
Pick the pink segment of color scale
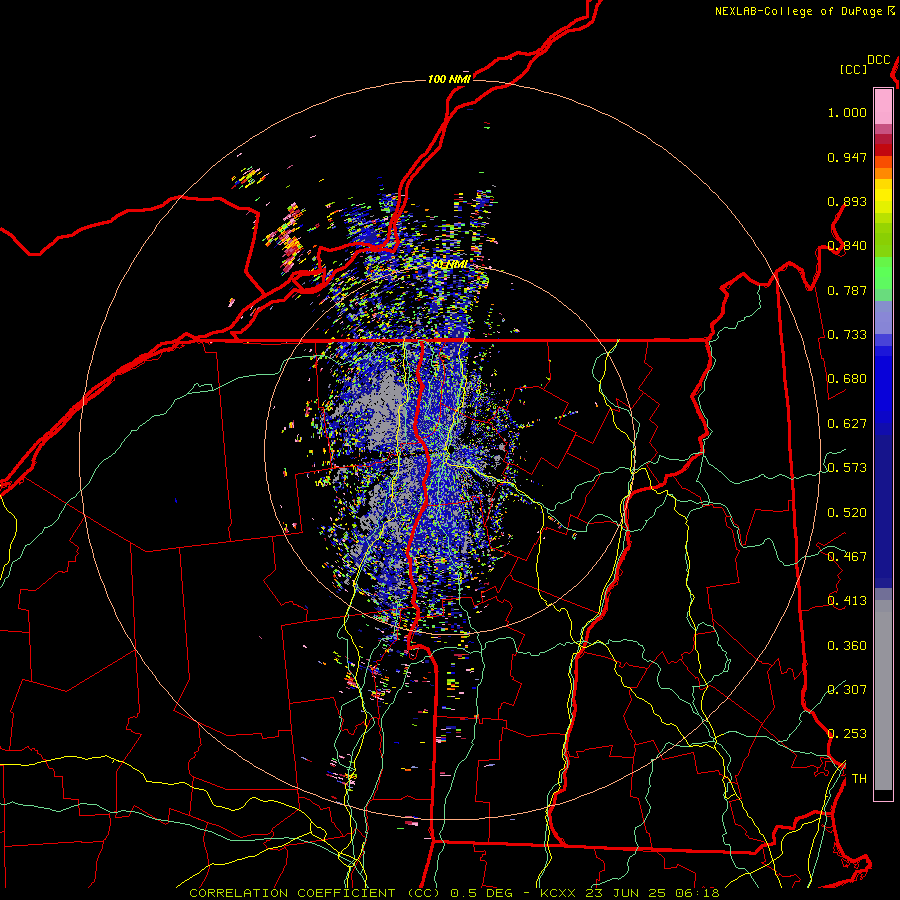(883, 107)
